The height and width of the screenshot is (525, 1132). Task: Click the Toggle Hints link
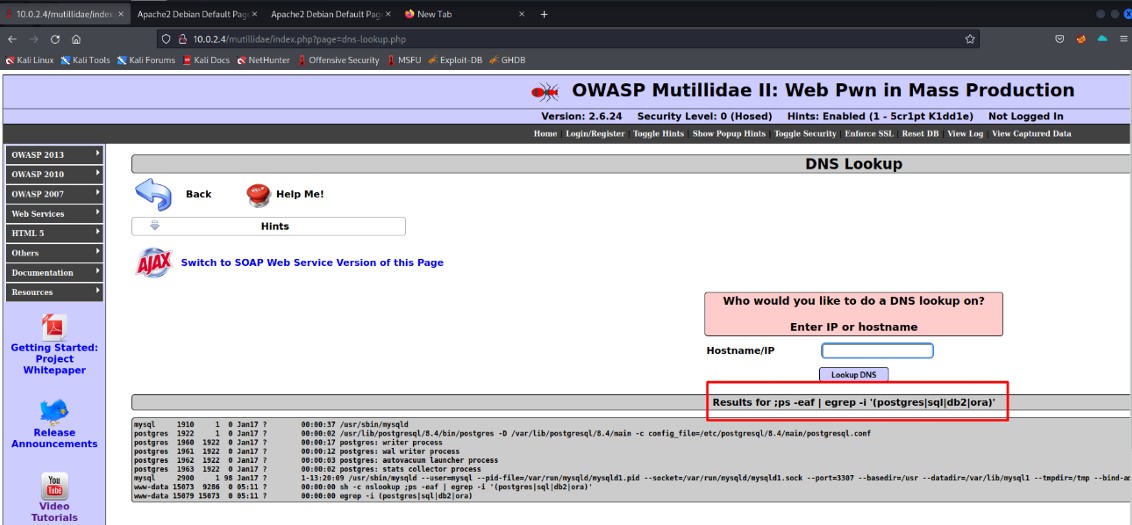658,134
